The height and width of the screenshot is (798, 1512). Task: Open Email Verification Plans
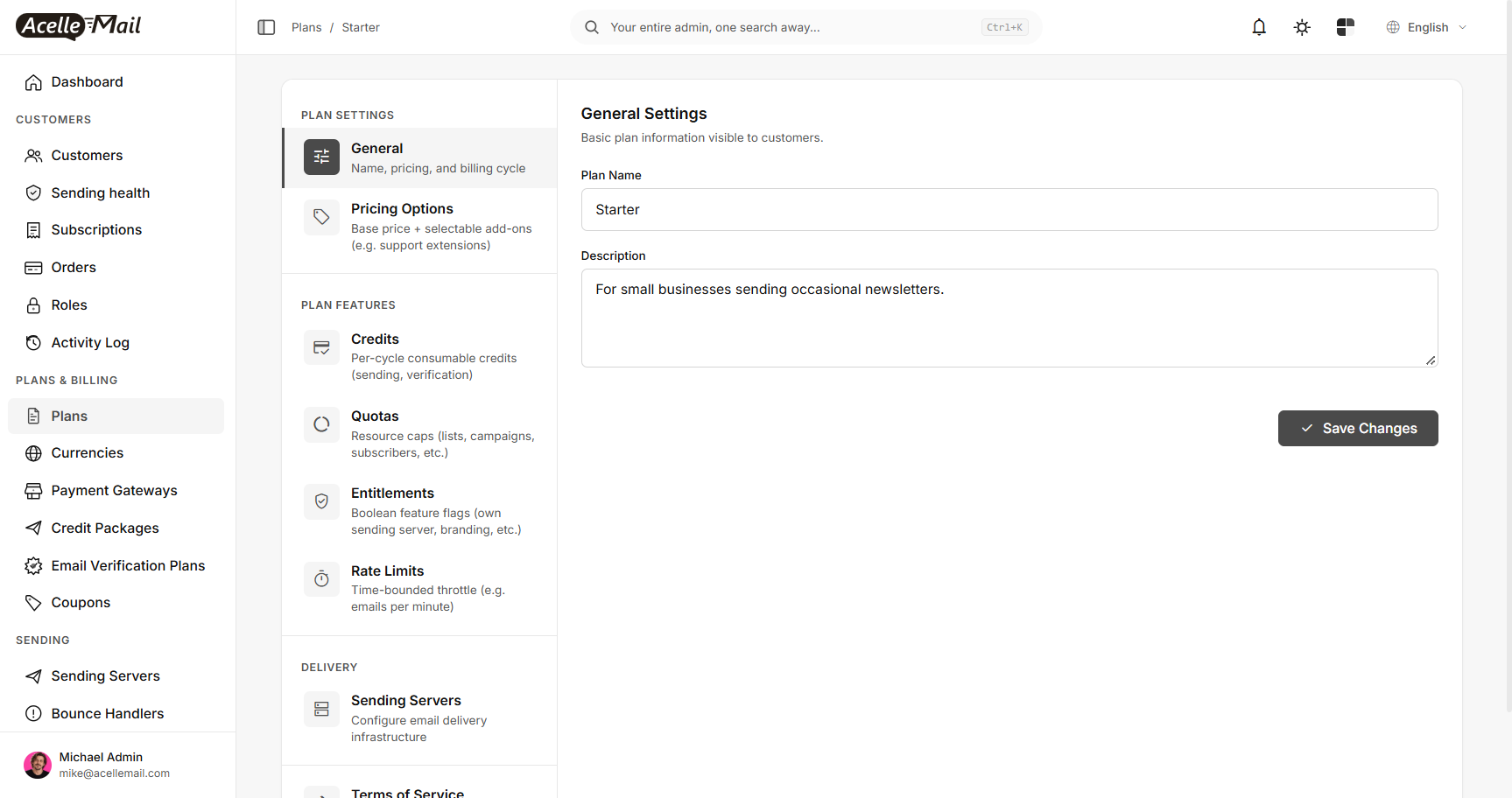click(x=116, y=566)
